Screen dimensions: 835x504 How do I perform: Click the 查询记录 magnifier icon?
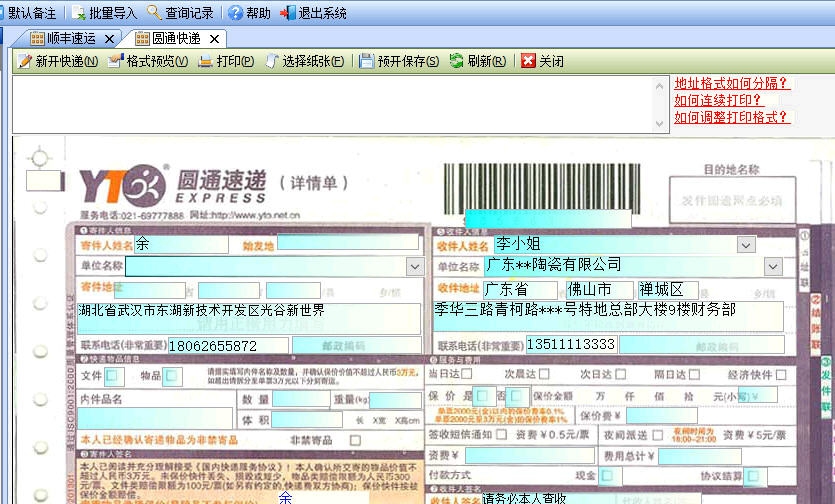(x=154, y=12)
